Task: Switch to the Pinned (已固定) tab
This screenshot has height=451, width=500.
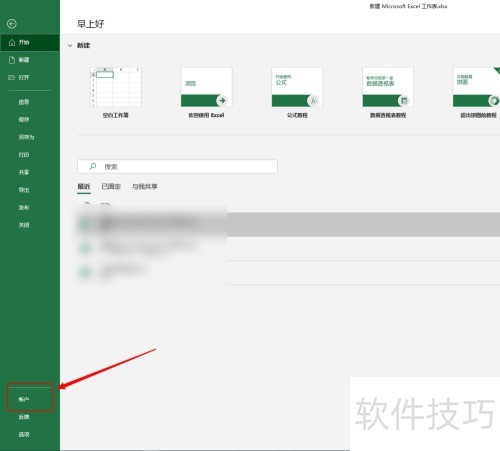Action: [x=111, y=186]
